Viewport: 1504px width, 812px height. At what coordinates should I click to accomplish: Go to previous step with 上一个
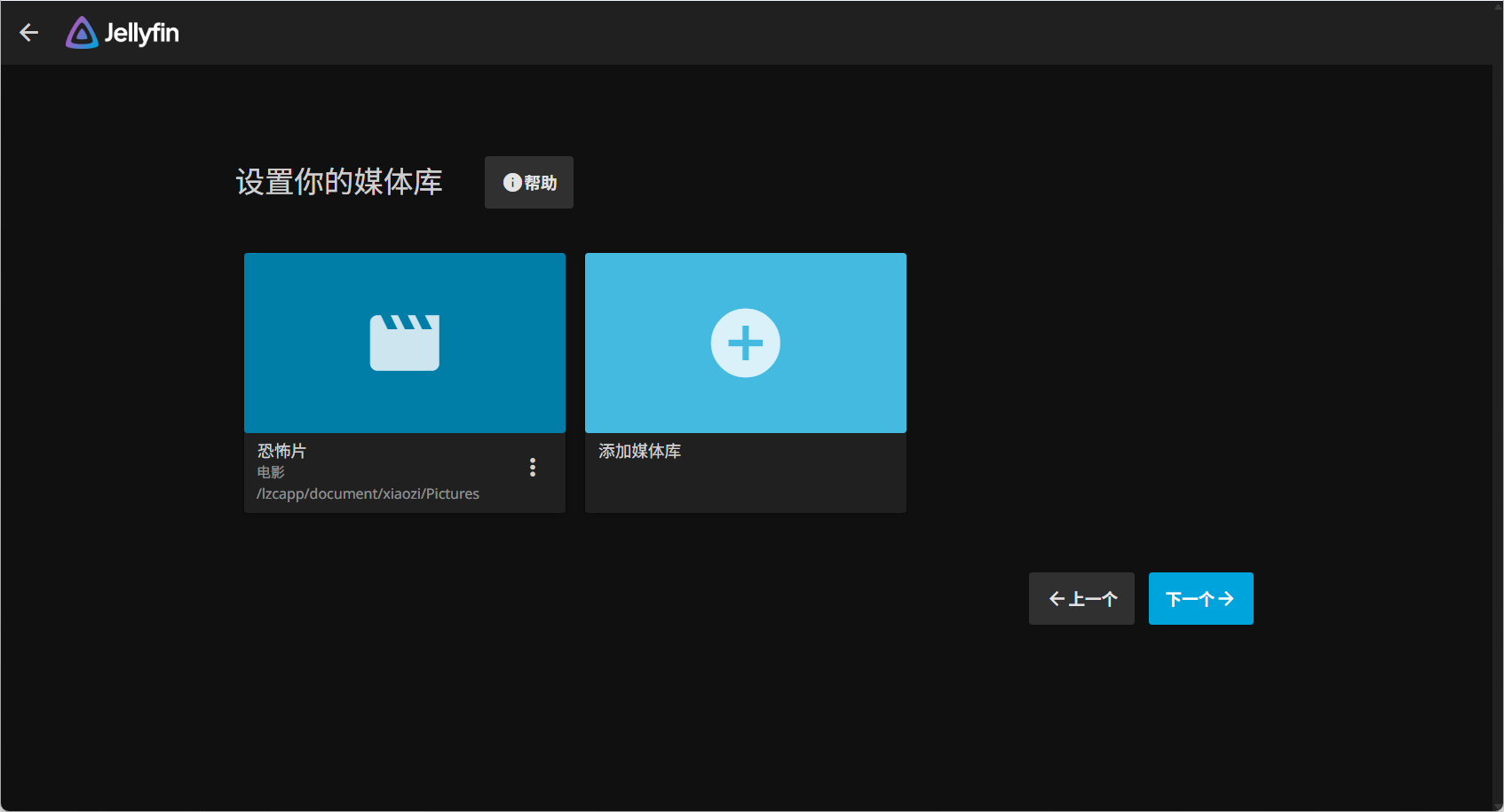tap(1081, 599)
